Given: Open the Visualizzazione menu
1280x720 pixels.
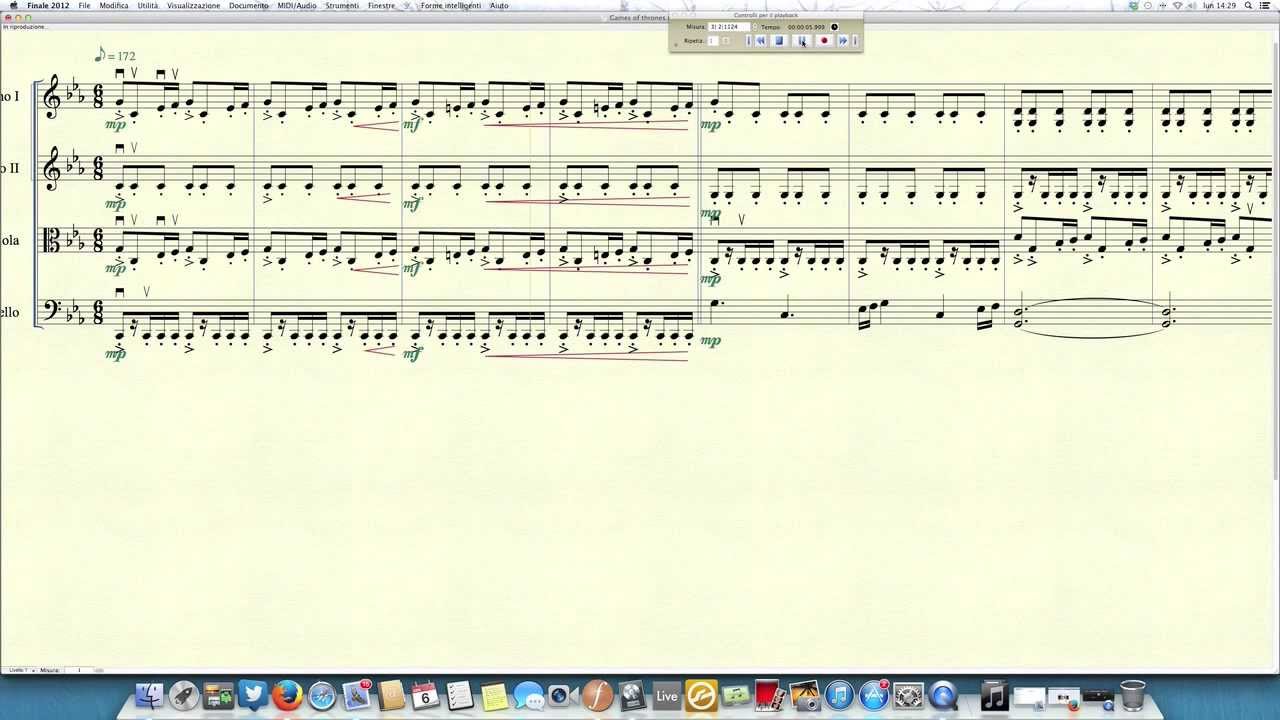Looking at the screenshot, I should point(193,5).
